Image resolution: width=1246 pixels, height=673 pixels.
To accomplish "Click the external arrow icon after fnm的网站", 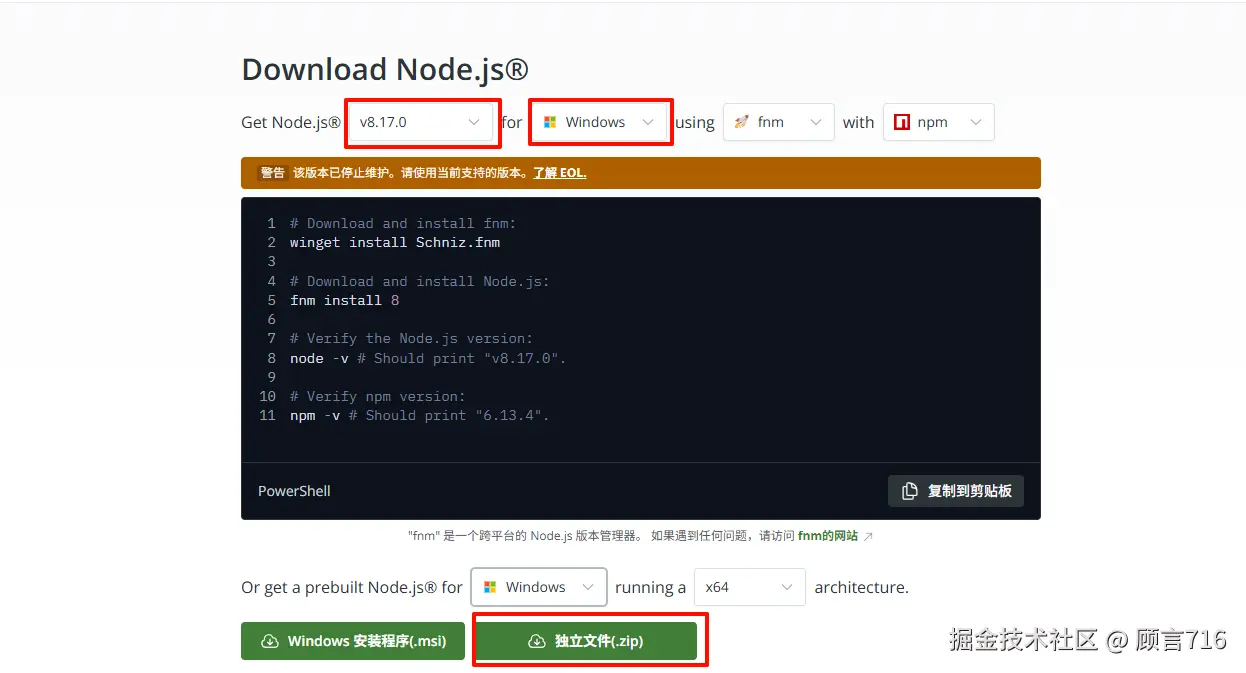I will click(x=868, y=537).
